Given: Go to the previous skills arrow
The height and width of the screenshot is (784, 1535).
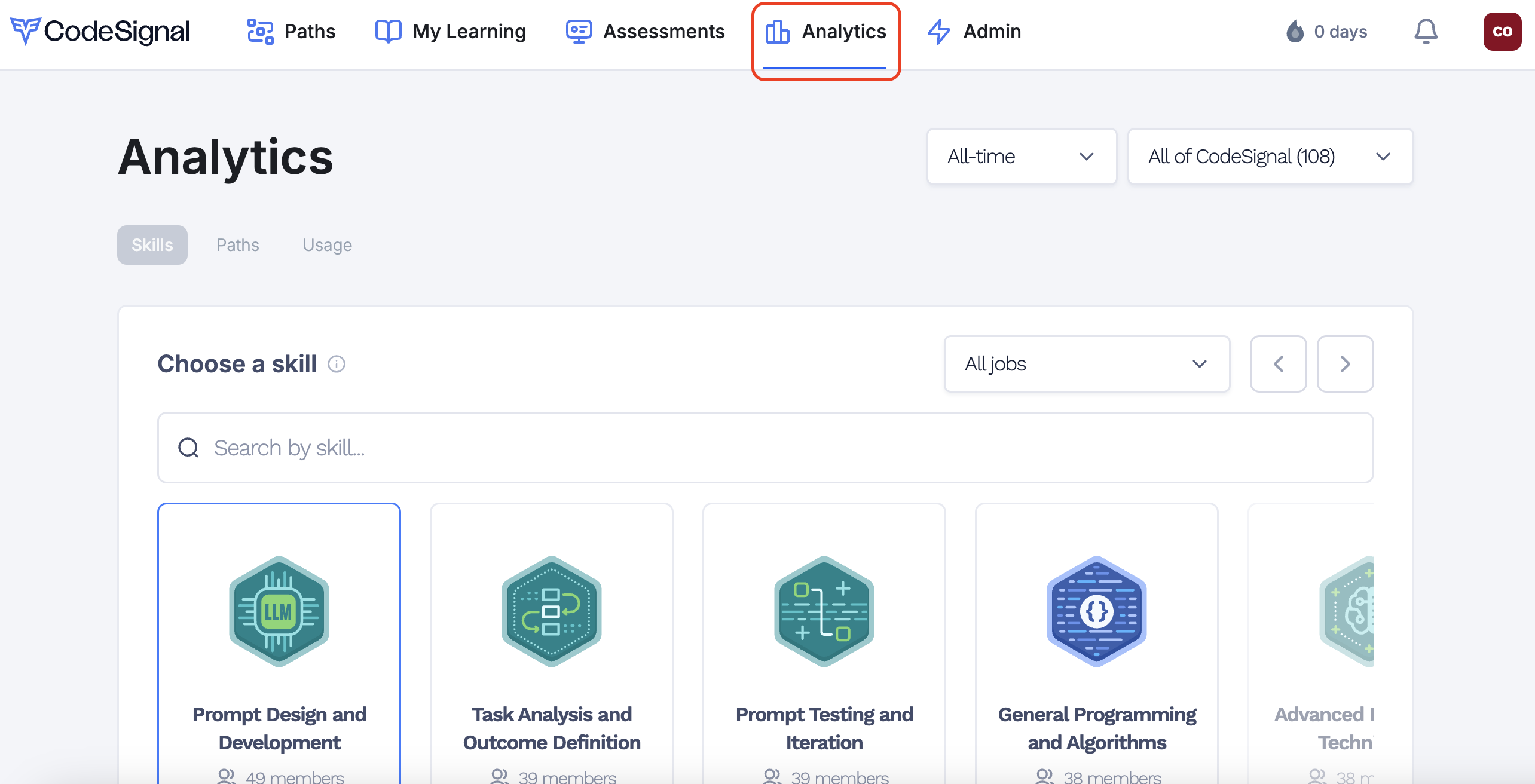Looking at the screenshot, I should pos(1278,364).
